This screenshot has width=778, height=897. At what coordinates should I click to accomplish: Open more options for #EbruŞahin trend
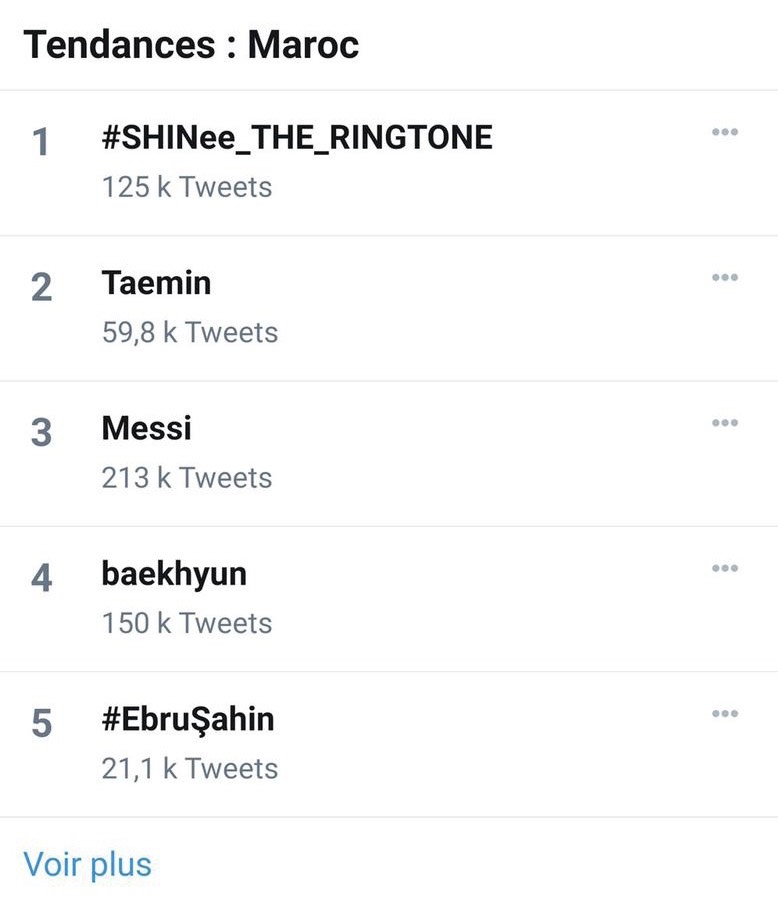point(725,714)
